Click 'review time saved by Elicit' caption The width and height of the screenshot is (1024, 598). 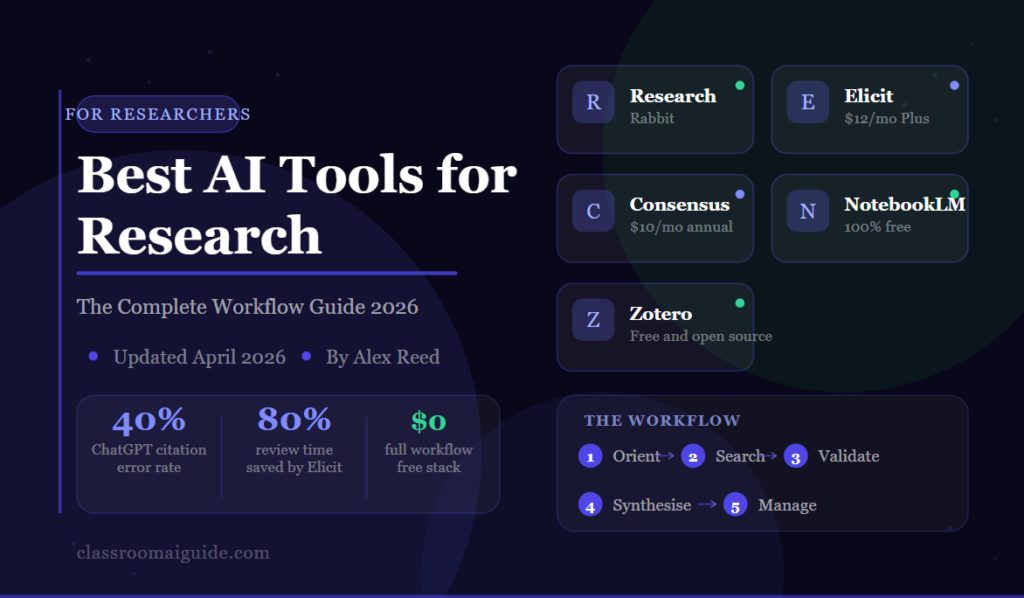[x=294, y=458]
